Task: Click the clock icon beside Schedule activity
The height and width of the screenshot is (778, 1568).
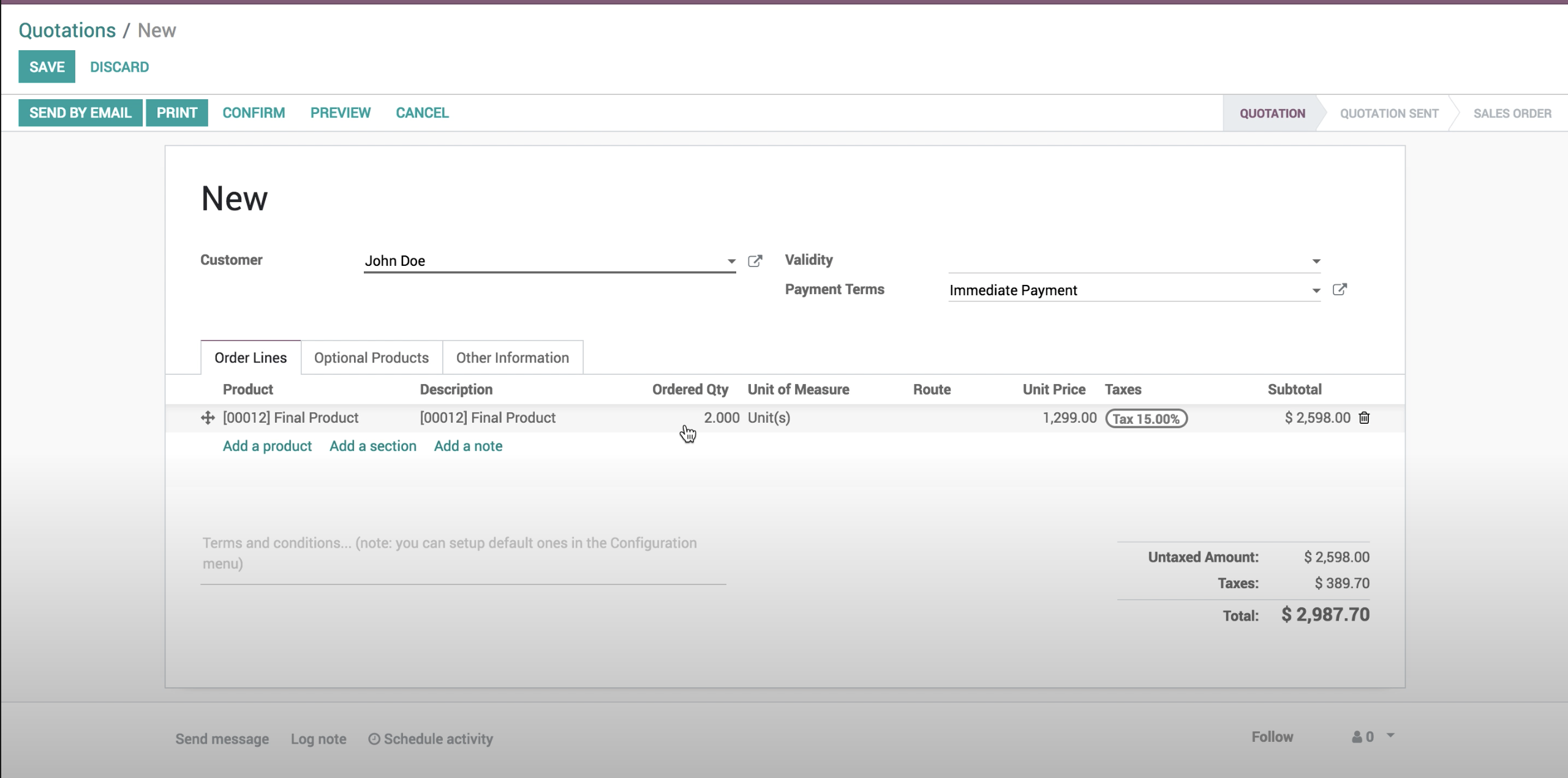Action: point(375,739)
